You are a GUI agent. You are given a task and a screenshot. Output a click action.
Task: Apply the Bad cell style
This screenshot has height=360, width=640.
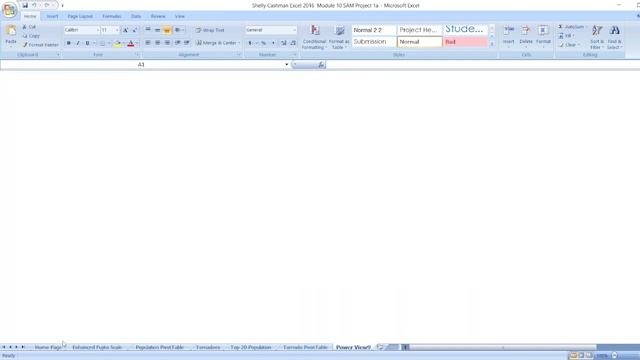465,42
